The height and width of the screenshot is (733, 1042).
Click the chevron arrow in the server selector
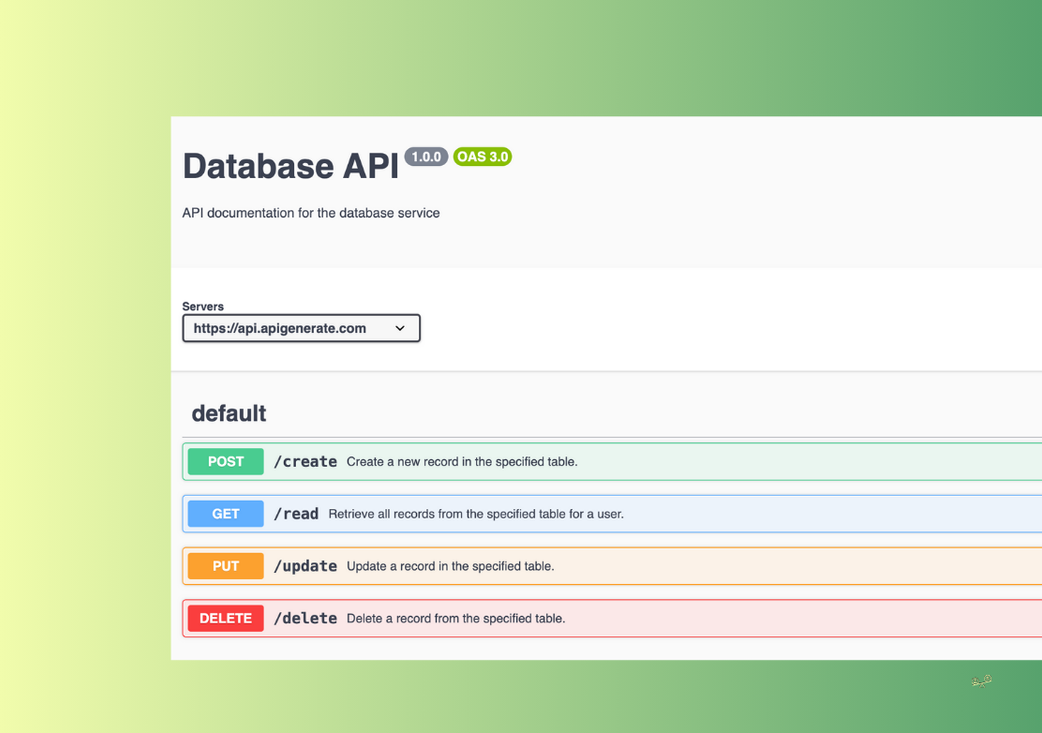(x=400, y=328)
